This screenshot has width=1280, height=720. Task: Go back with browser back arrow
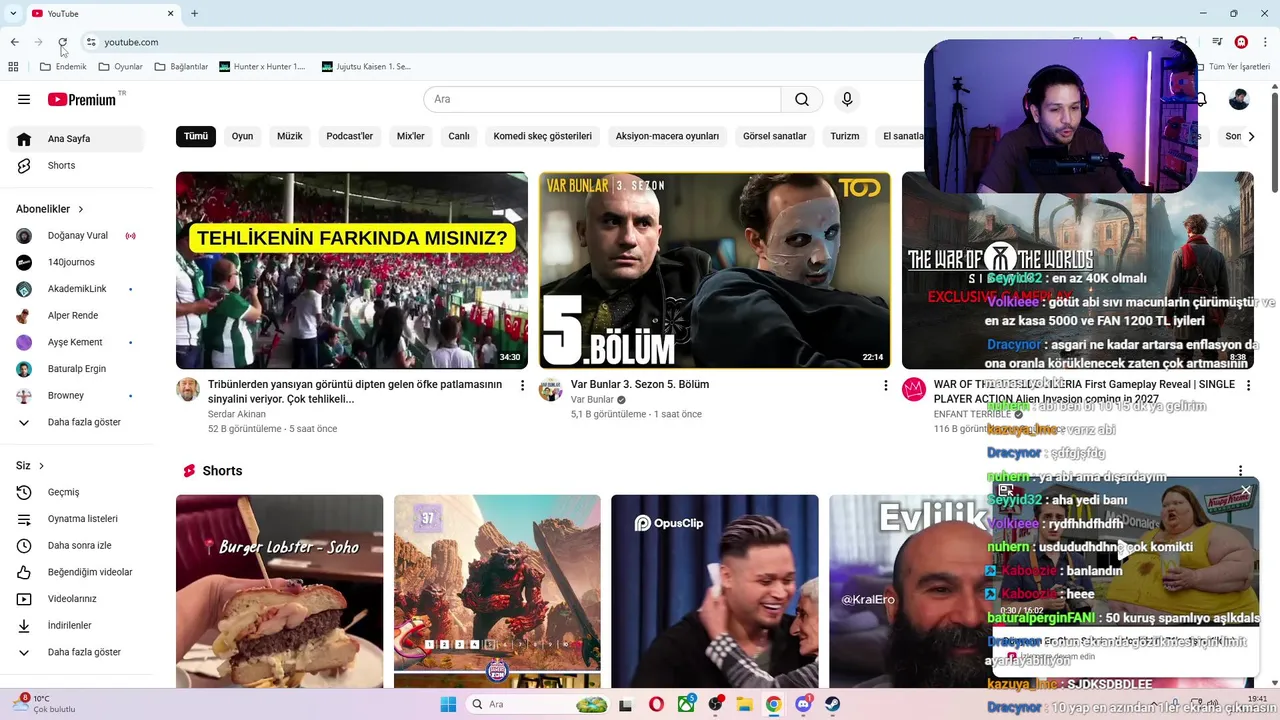[x=14, y=42]
